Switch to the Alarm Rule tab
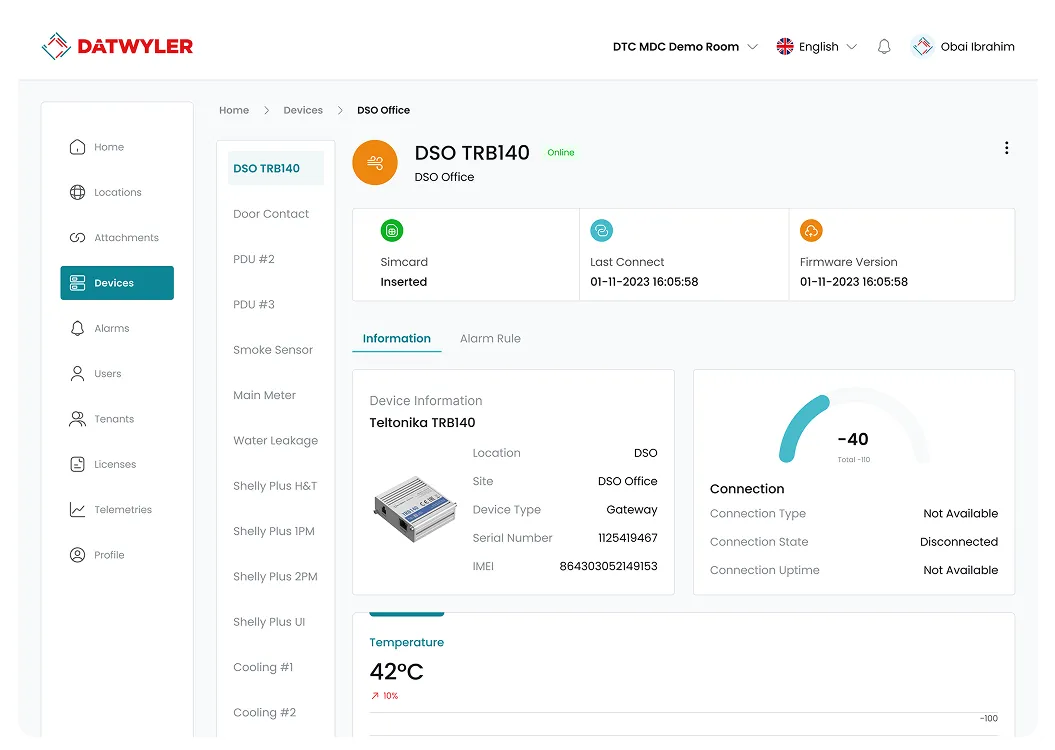Viewport: 1055px width, 750px height. click(490, 338)
